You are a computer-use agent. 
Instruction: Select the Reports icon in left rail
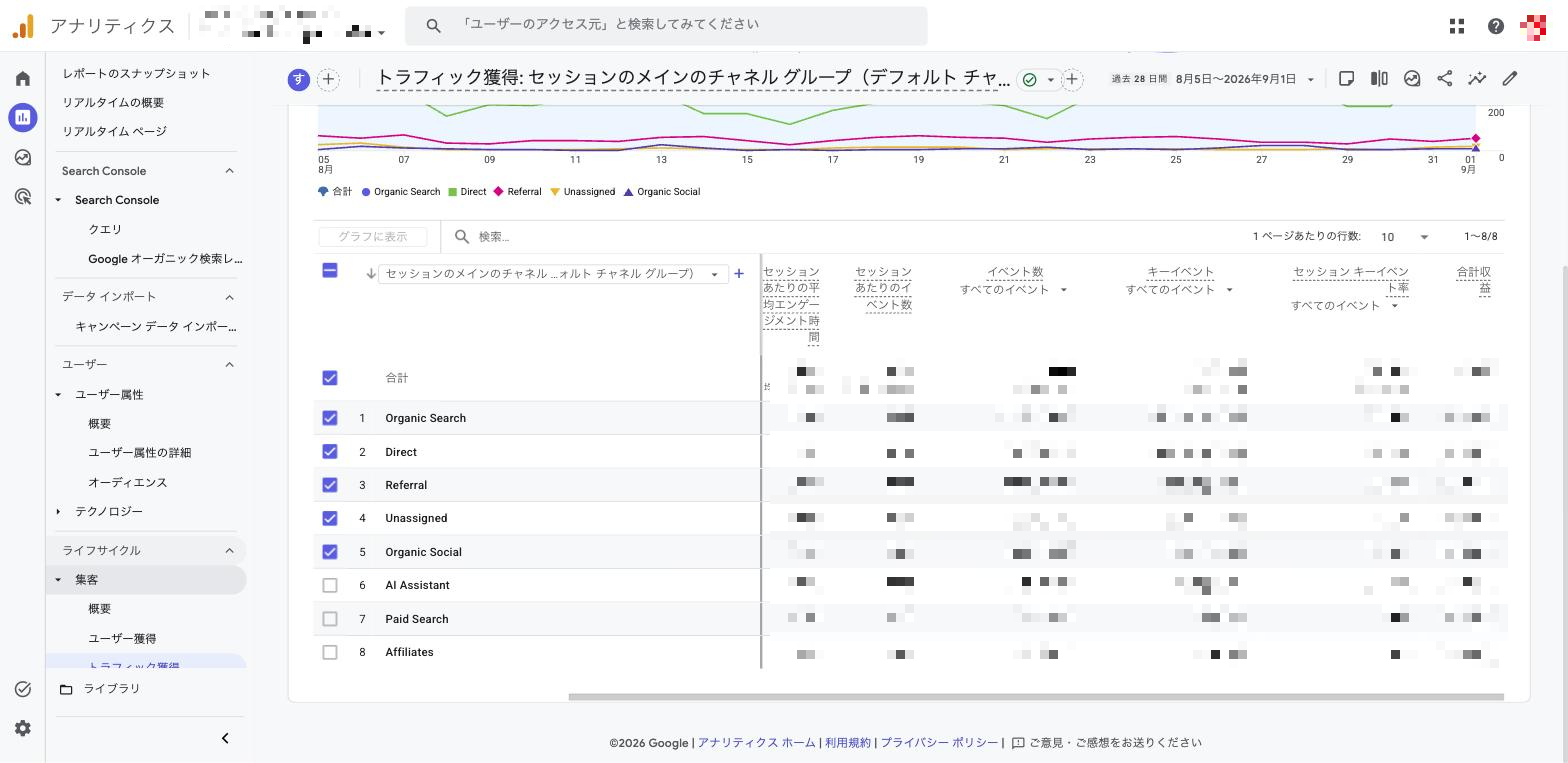click(x=23, y=117)
